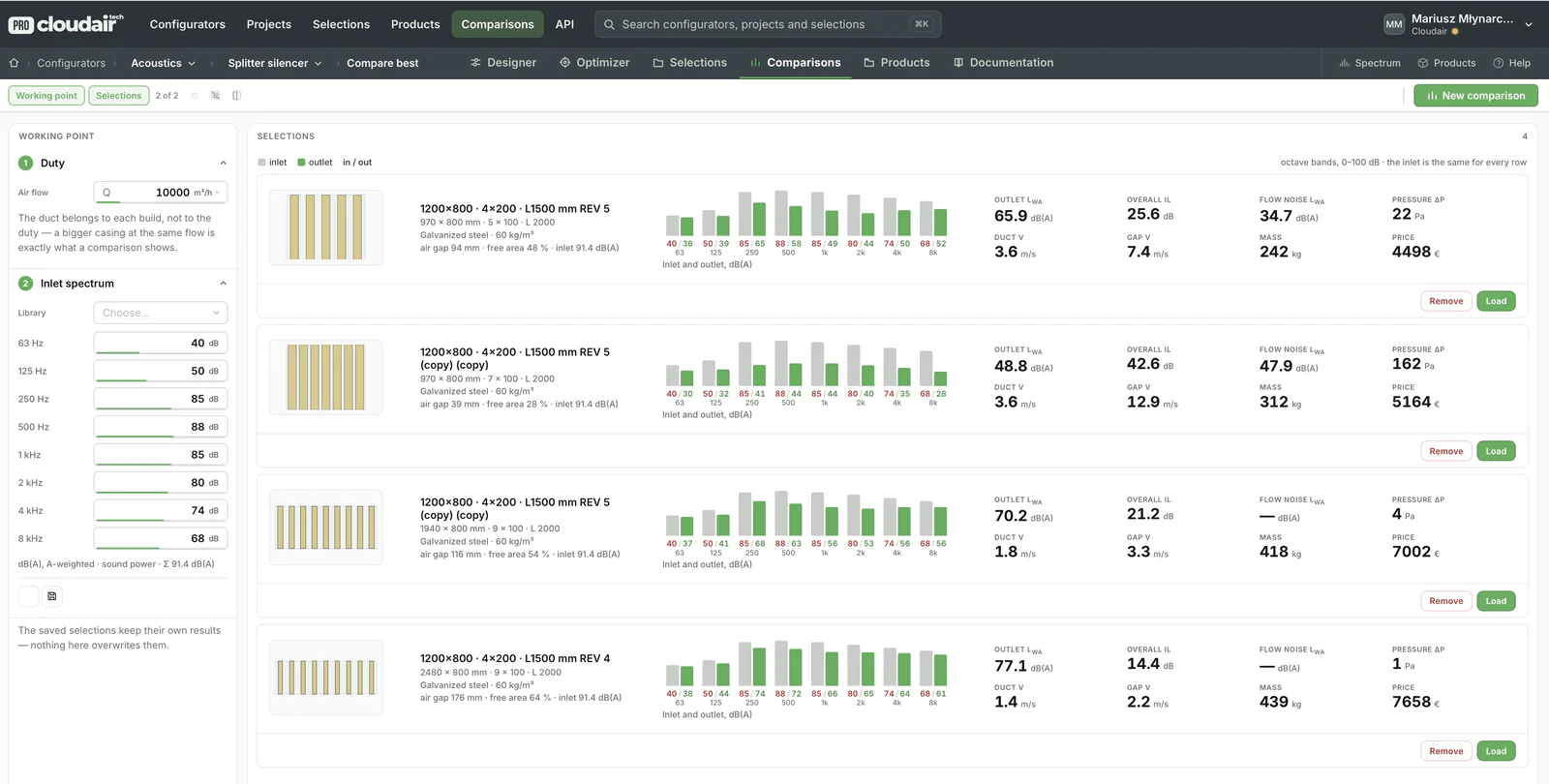This screenshot has width=1549, height=784.
Task: Focus the search configurators, projects field
Action: (x=770, y=24)
